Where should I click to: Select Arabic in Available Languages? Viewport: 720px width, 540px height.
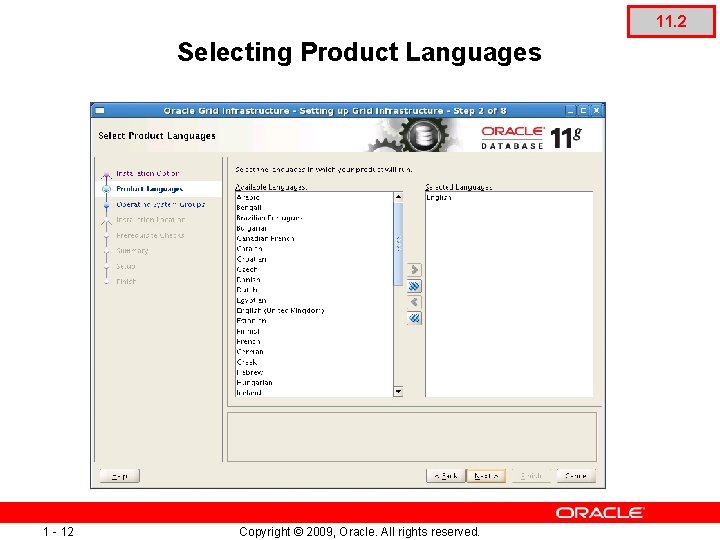(314, 197)
